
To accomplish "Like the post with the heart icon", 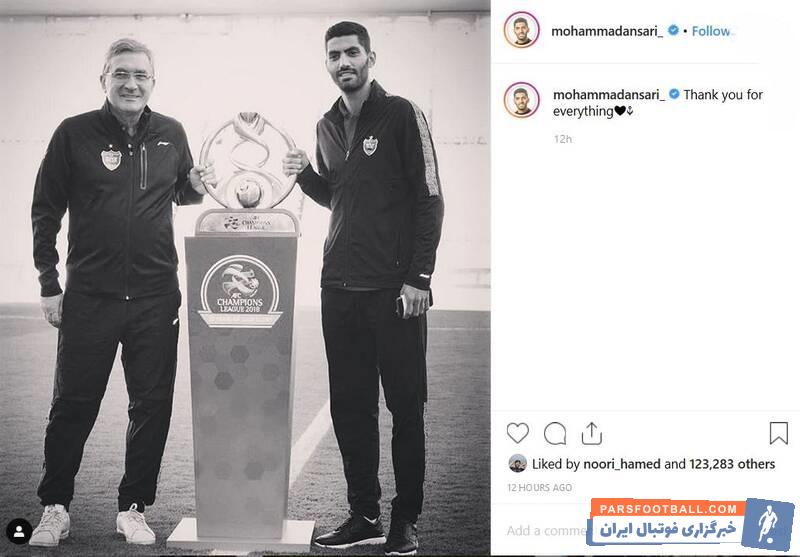I will pos(517,434).
